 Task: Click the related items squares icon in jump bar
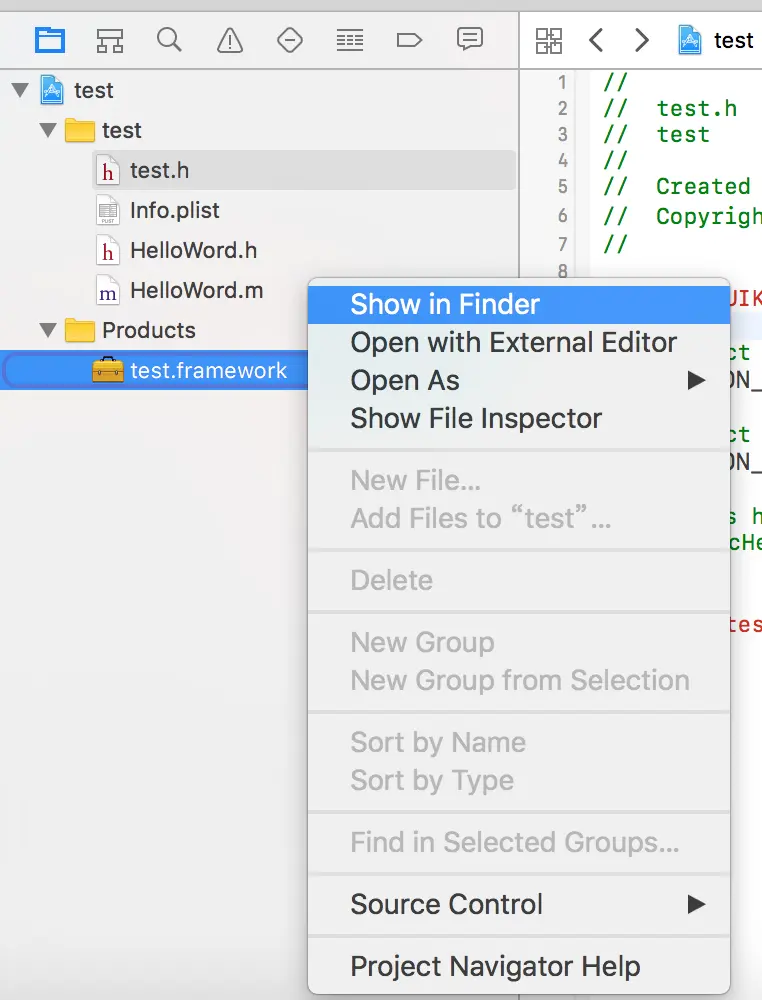coord(549,40)
